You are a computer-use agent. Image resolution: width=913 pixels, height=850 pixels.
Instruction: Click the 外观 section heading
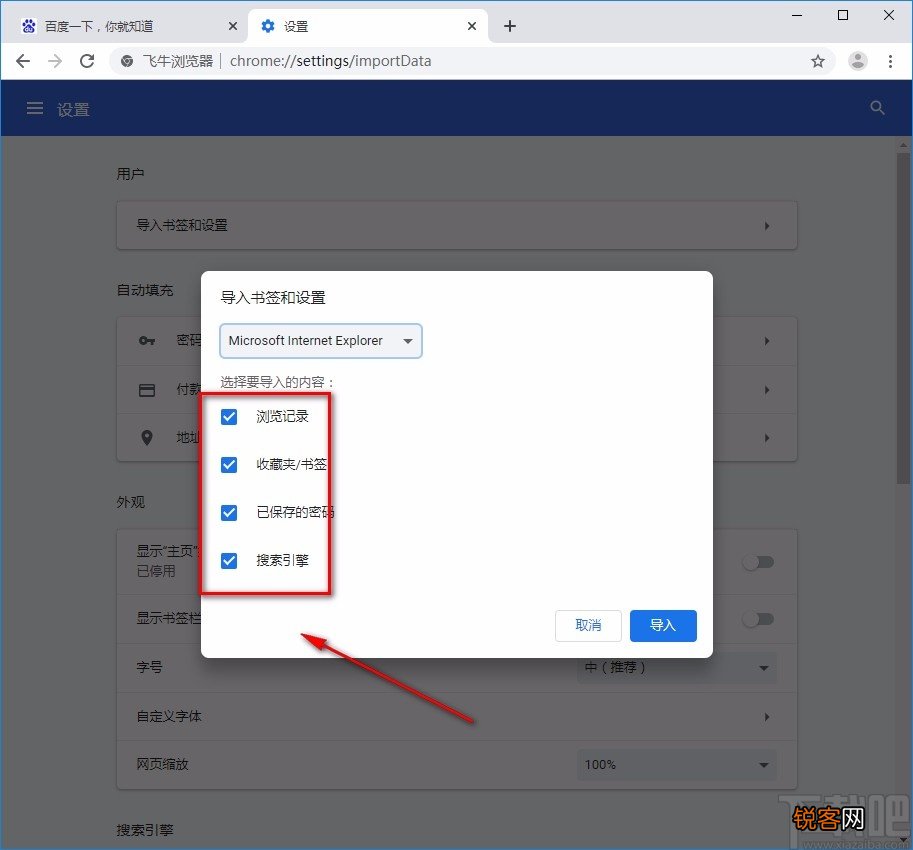[130, 502]
